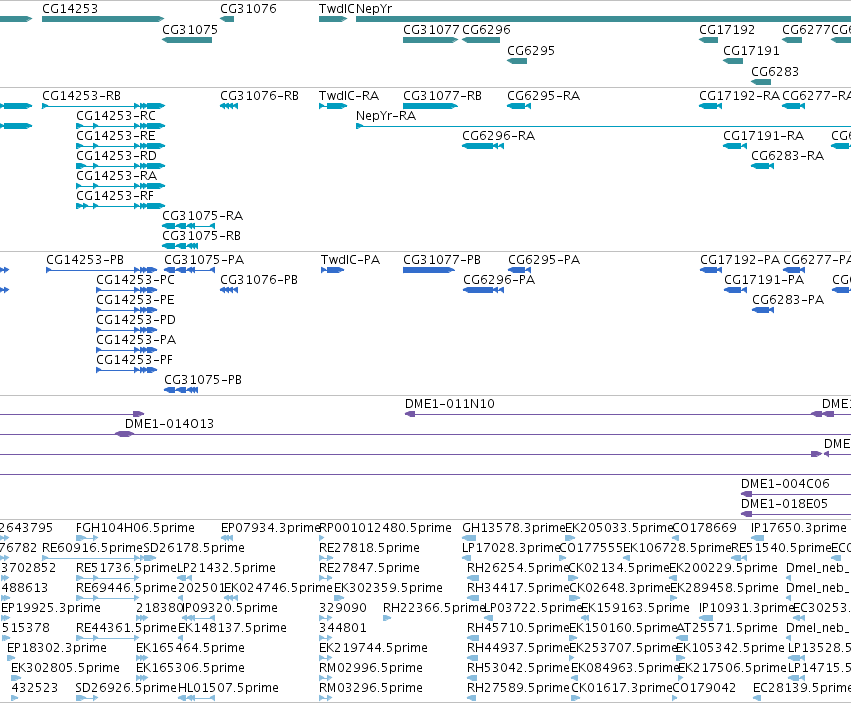Open EST EK302805.5prime

pos(65,668)
